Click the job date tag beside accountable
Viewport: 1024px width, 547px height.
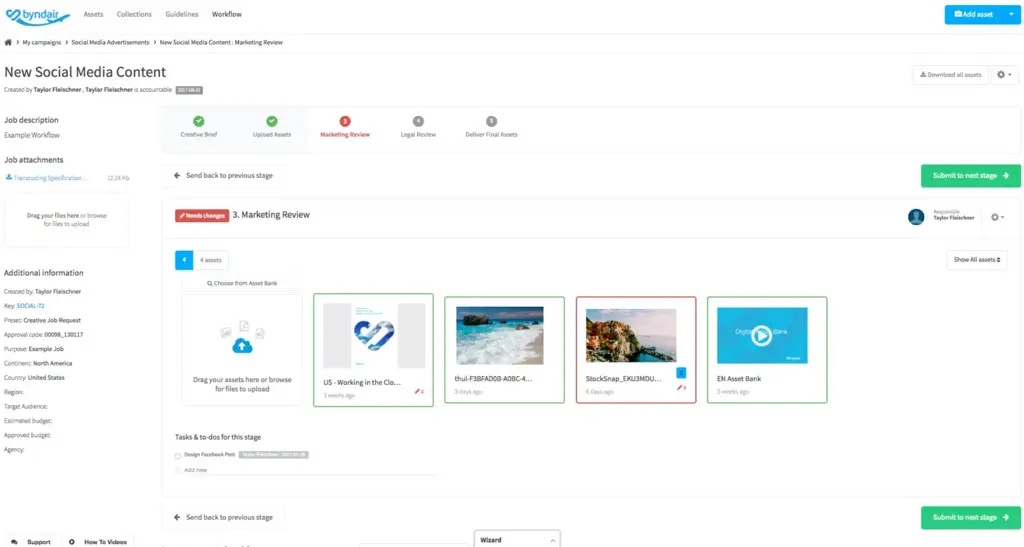[x=189, y=90]
